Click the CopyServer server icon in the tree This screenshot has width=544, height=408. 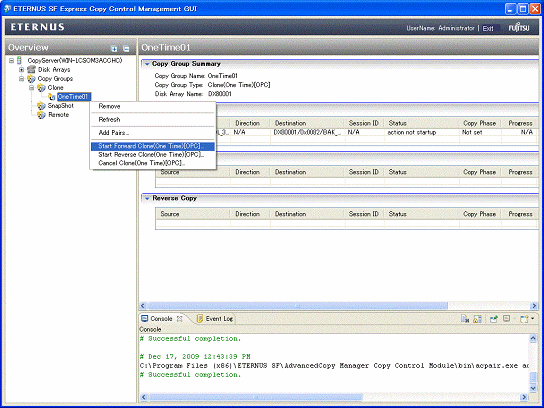pyautogui.click(x=19, y=60)
